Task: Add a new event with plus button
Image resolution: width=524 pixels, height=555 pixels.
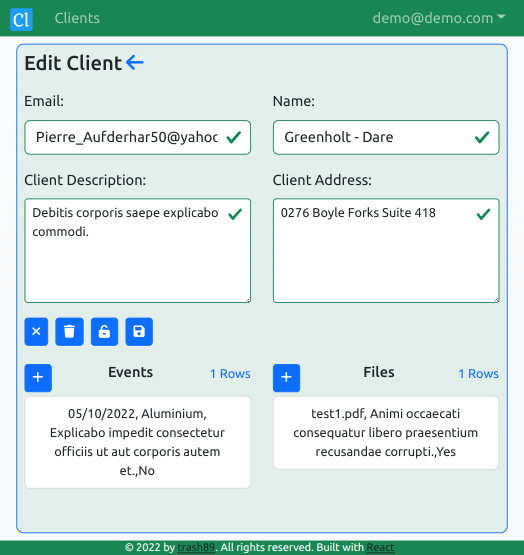Action: coord(38,378)
